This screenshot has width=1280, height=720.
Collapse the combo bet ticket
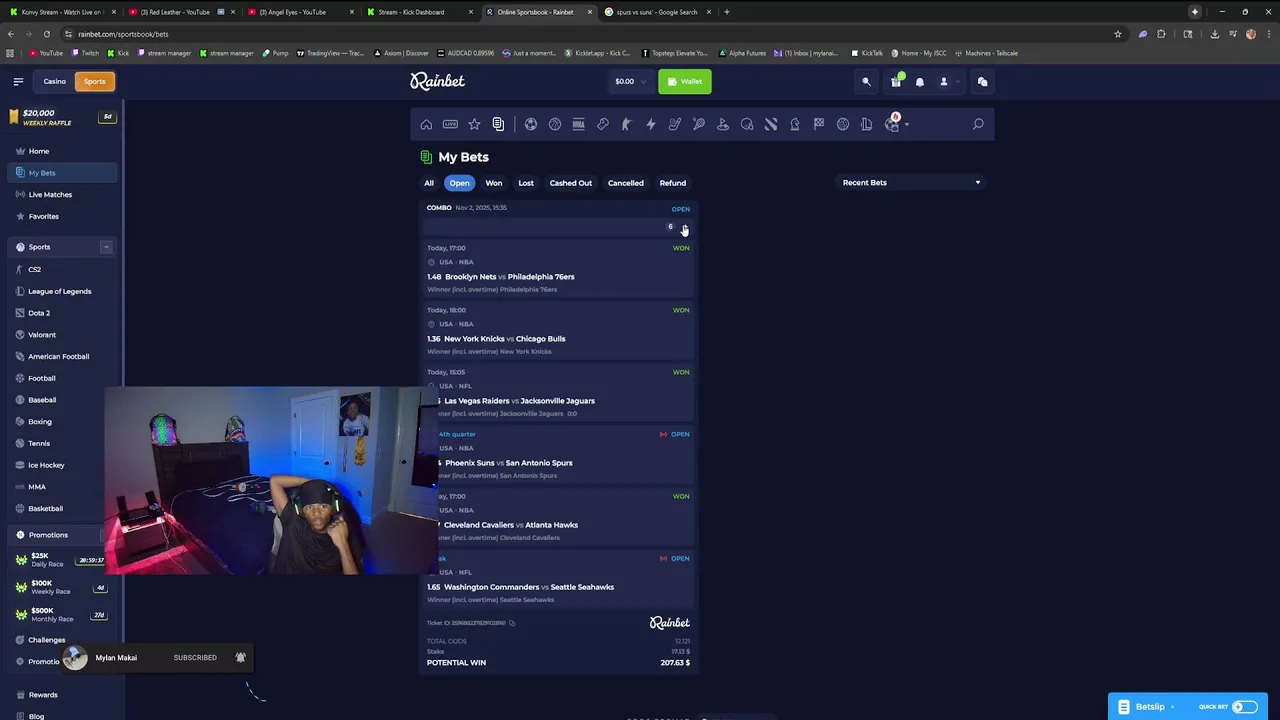tap(684, 227)
